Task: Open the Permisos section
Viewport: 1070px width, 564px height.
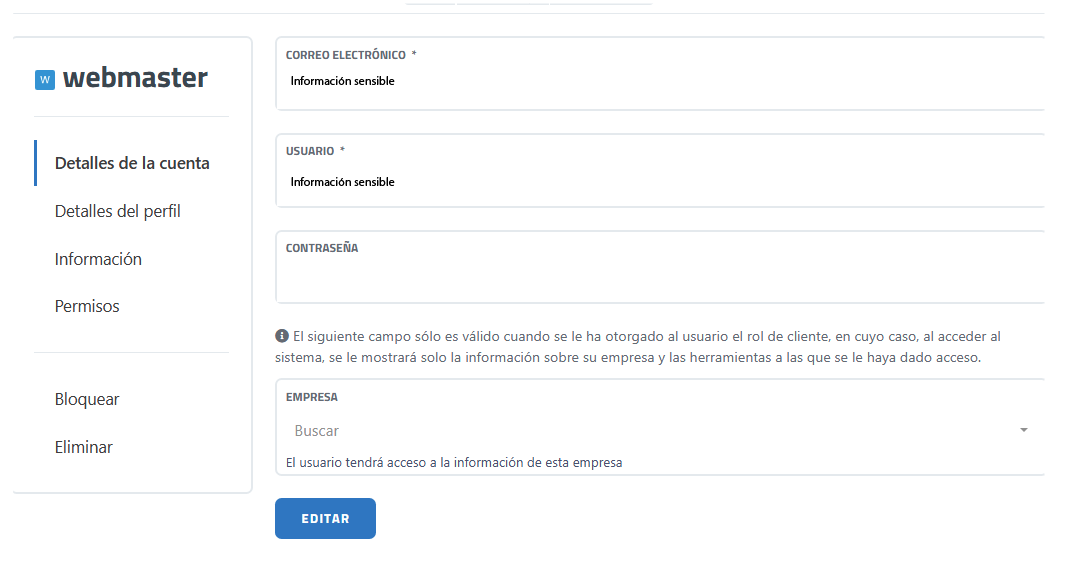Action: pos(87,306)
